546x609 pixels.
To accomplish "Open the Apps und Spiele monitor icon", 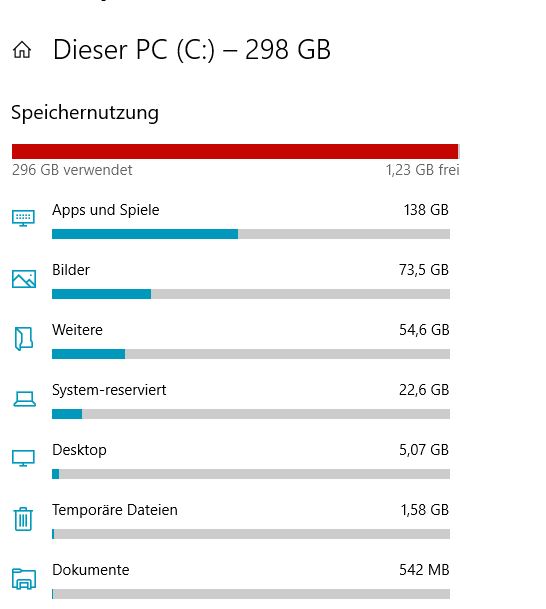I will point(23,218).
